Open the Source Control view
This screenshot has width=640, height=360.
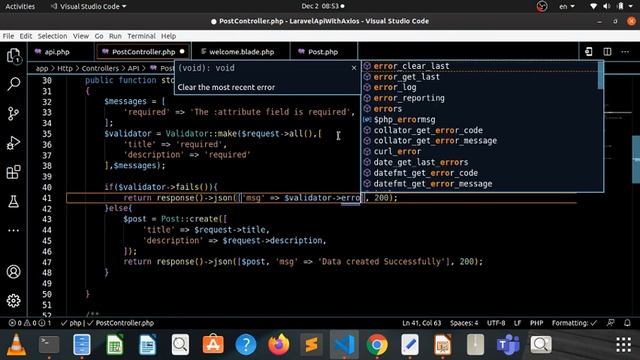[13, 113]
